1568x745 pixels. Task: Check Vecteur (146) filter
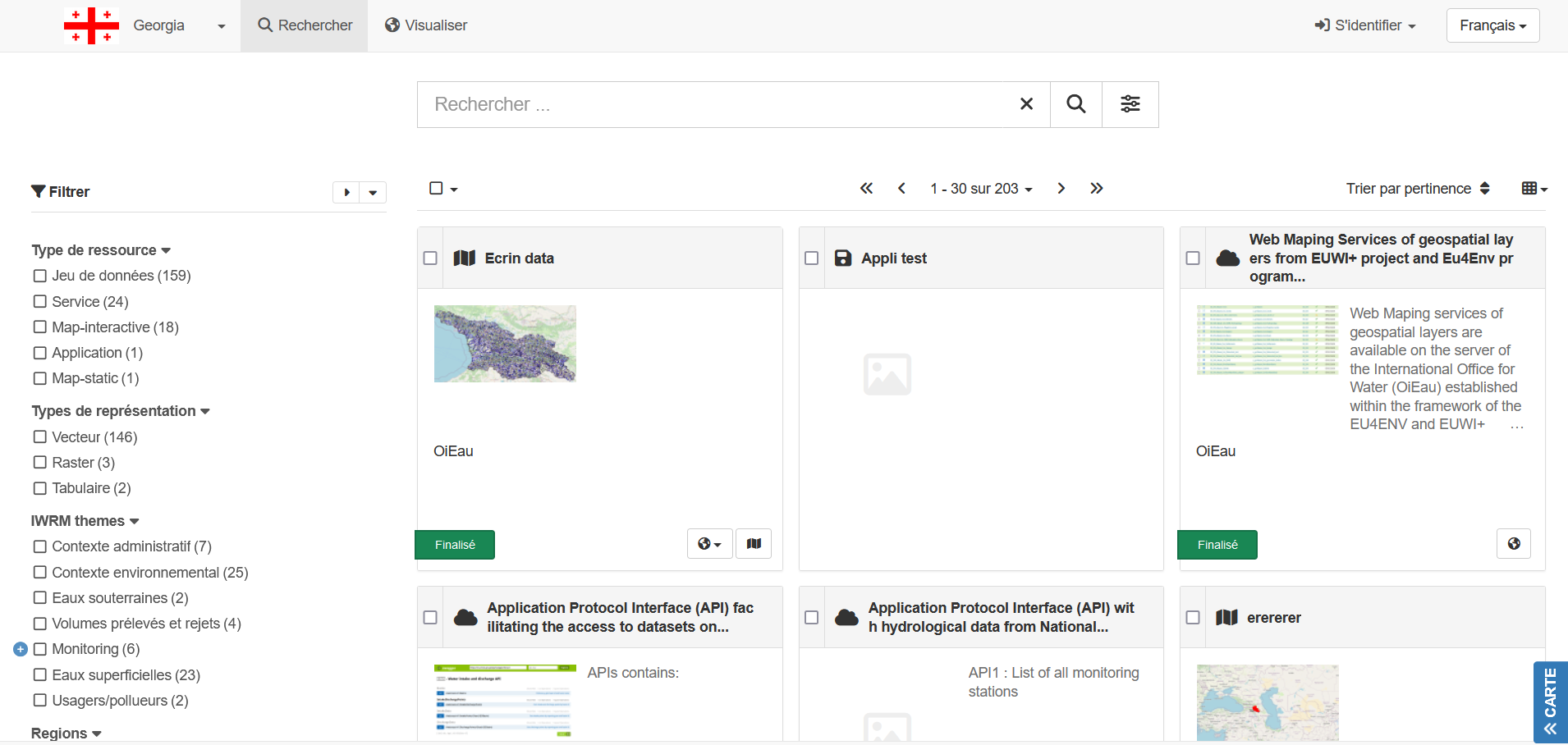point(40,437)
